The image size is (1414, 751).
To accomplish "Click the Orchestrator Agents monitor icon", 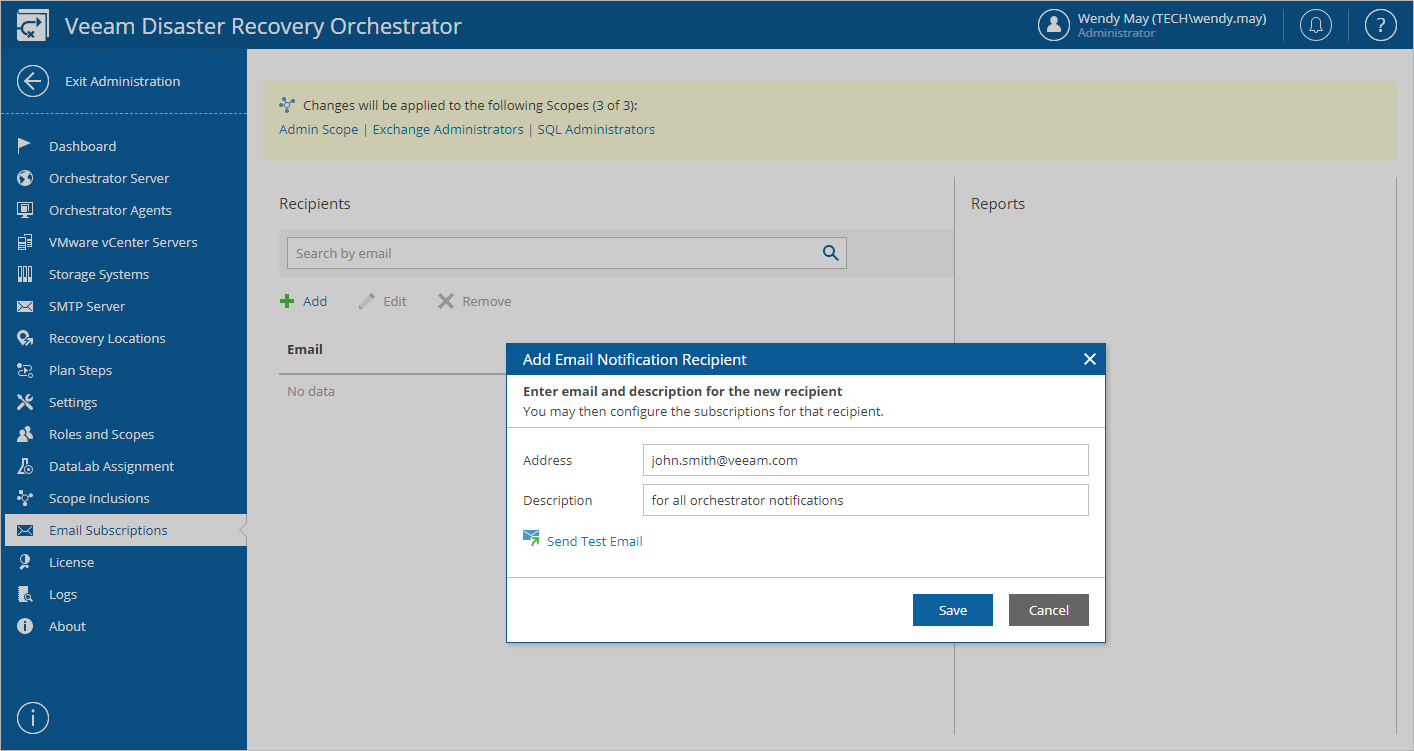I will (x=26, y=210).
